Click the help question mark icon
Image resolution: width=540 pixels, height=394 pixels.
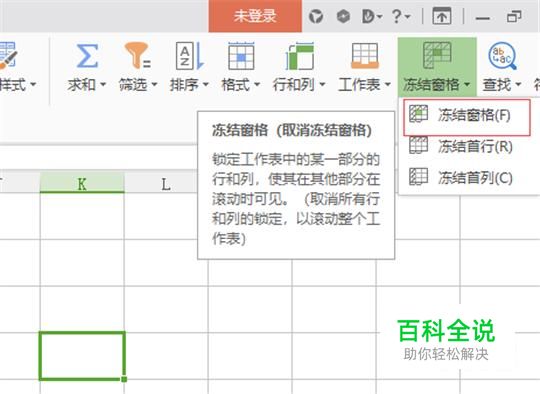[x=396, y=16]
